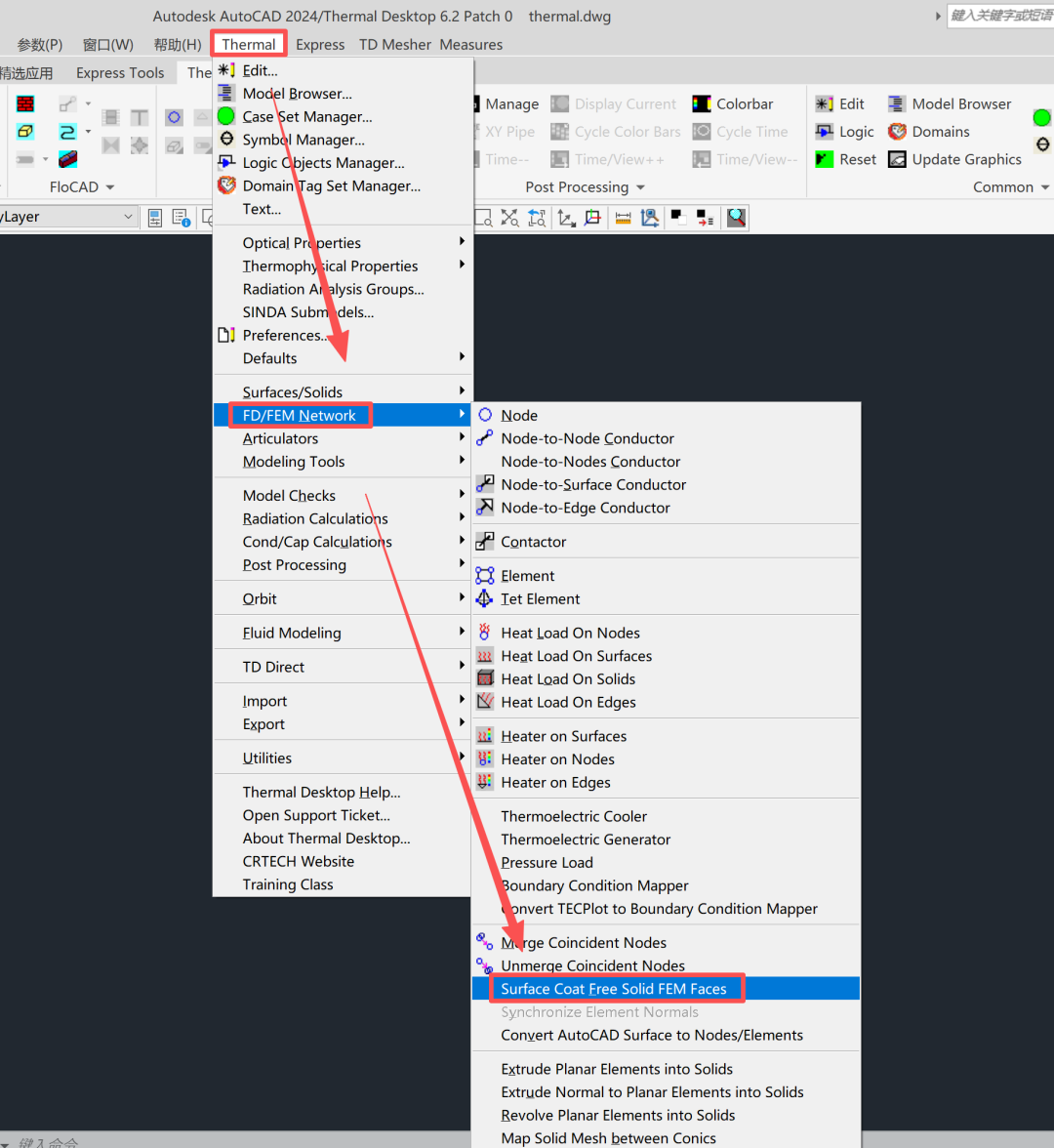Open Thermal Desktop Help

(321, 793)
